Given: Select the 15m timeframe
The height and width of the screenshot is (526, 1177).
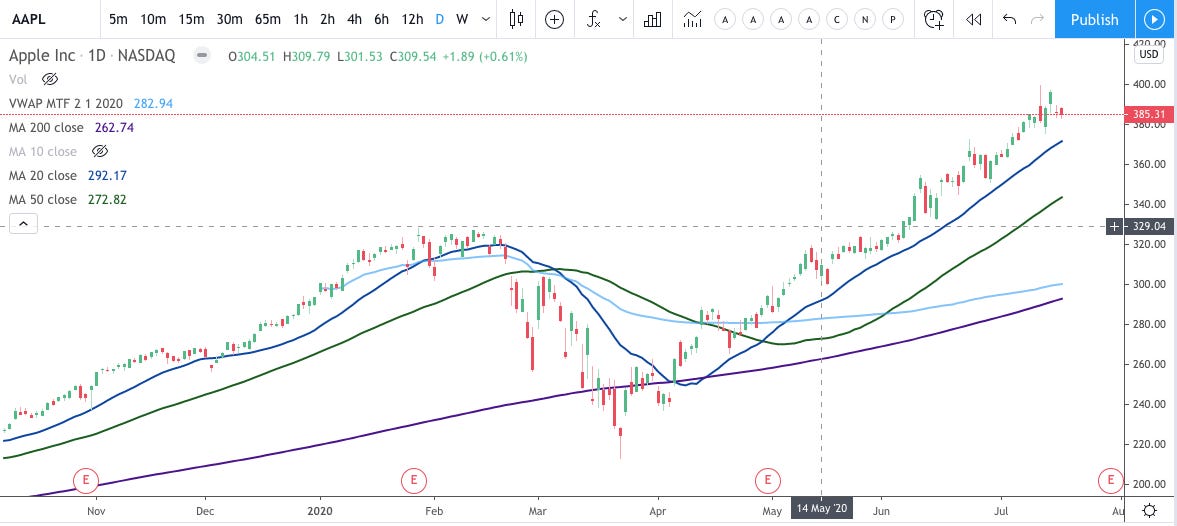Looking at the screenshot, I should [191, 20].
